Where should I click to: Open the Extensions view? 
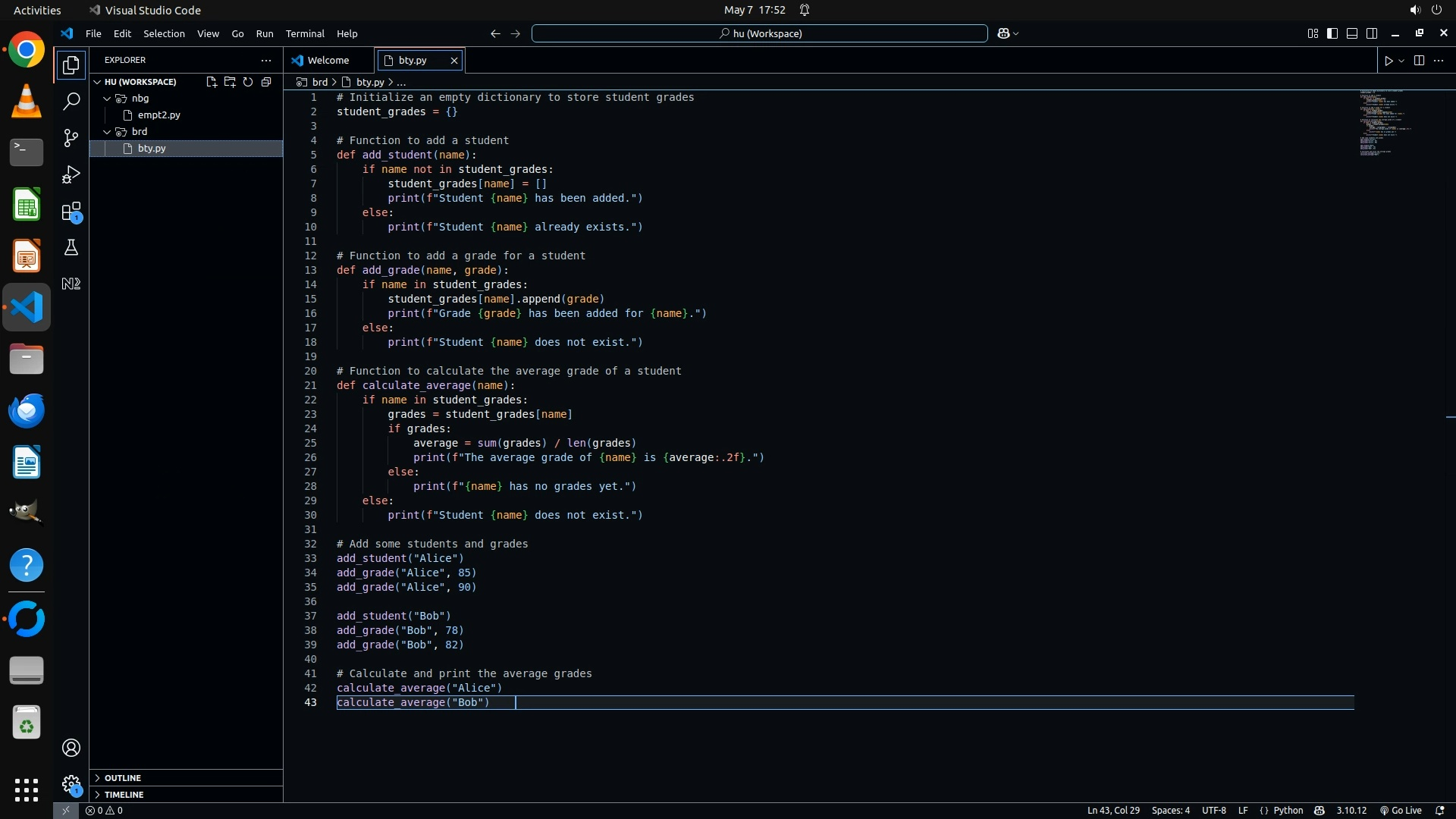[x=71, y=212]
